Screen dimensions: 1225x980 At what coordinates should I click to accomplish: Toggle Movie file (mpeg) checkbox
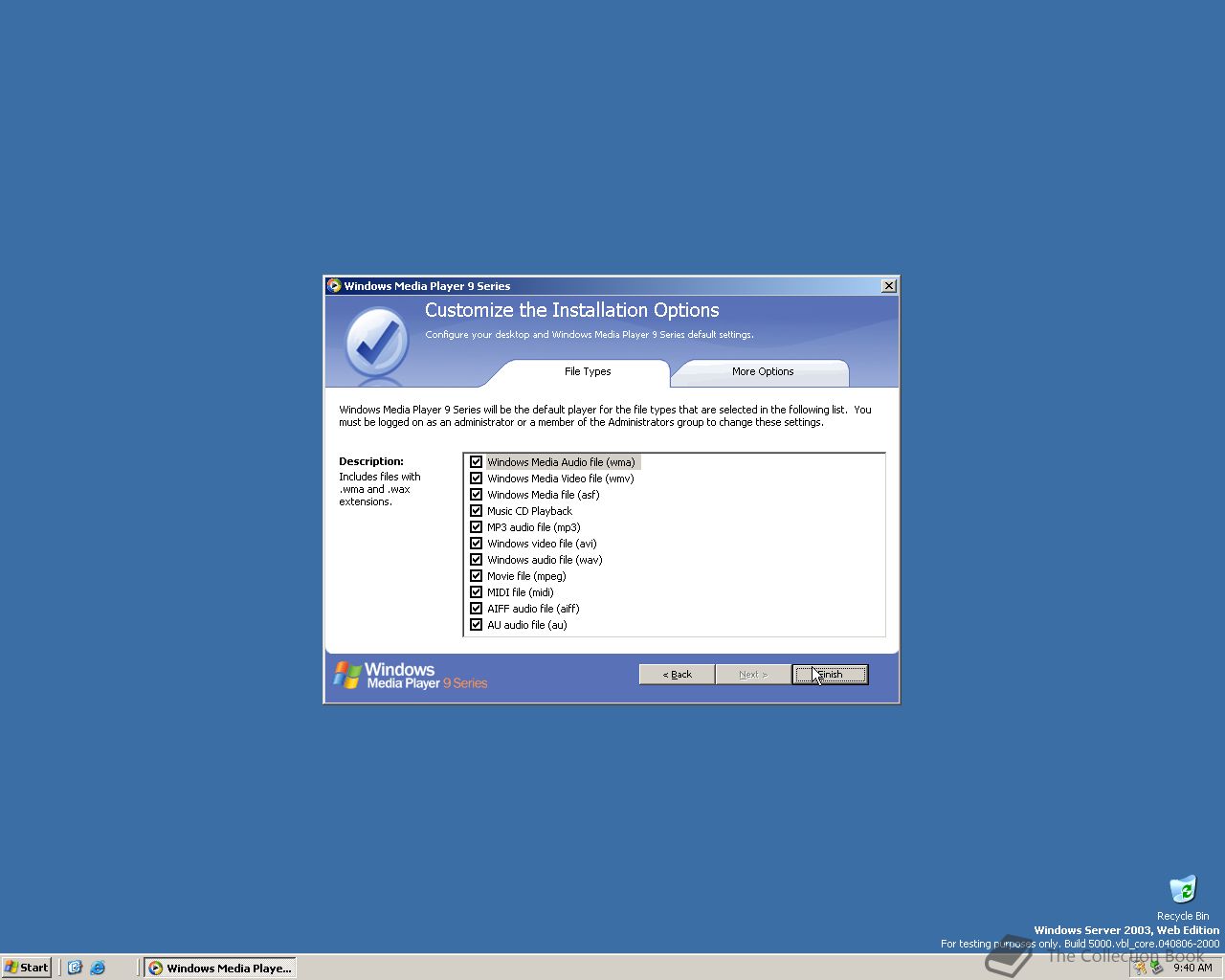tap(476, 576)
